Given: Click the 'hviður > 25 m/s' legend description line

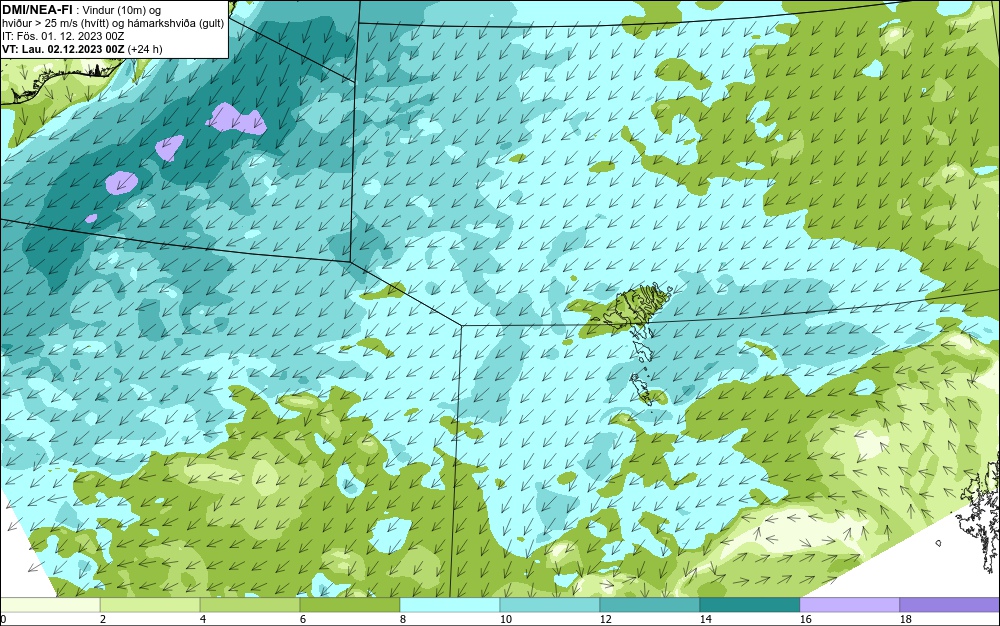Looking at the screenshot, I should point(113,23).
